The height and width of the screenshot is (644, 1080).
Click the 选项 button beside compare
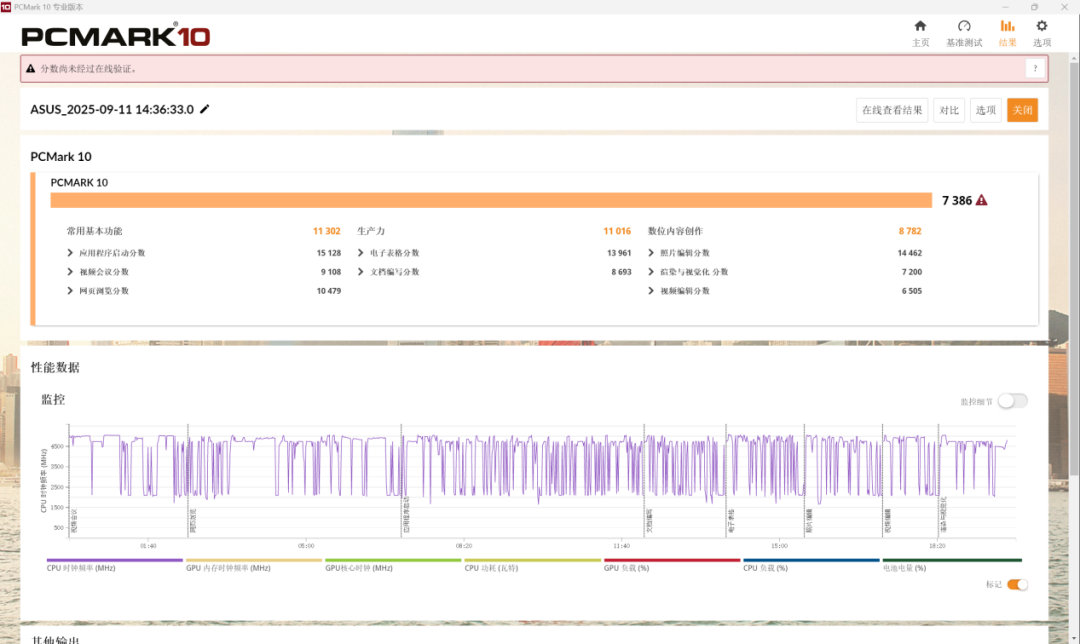986,110
